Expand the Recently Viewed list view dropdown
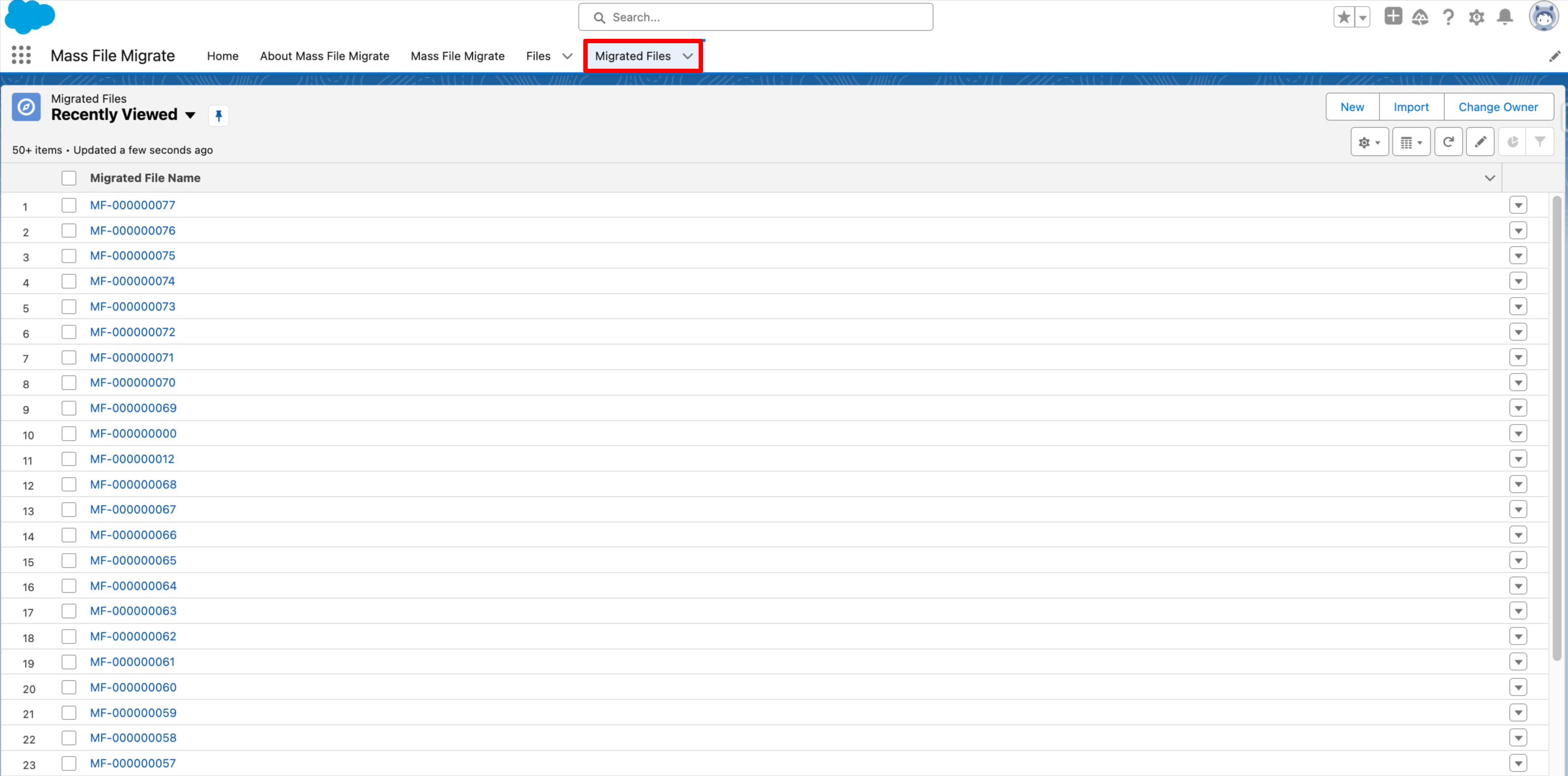 [191, 115]
